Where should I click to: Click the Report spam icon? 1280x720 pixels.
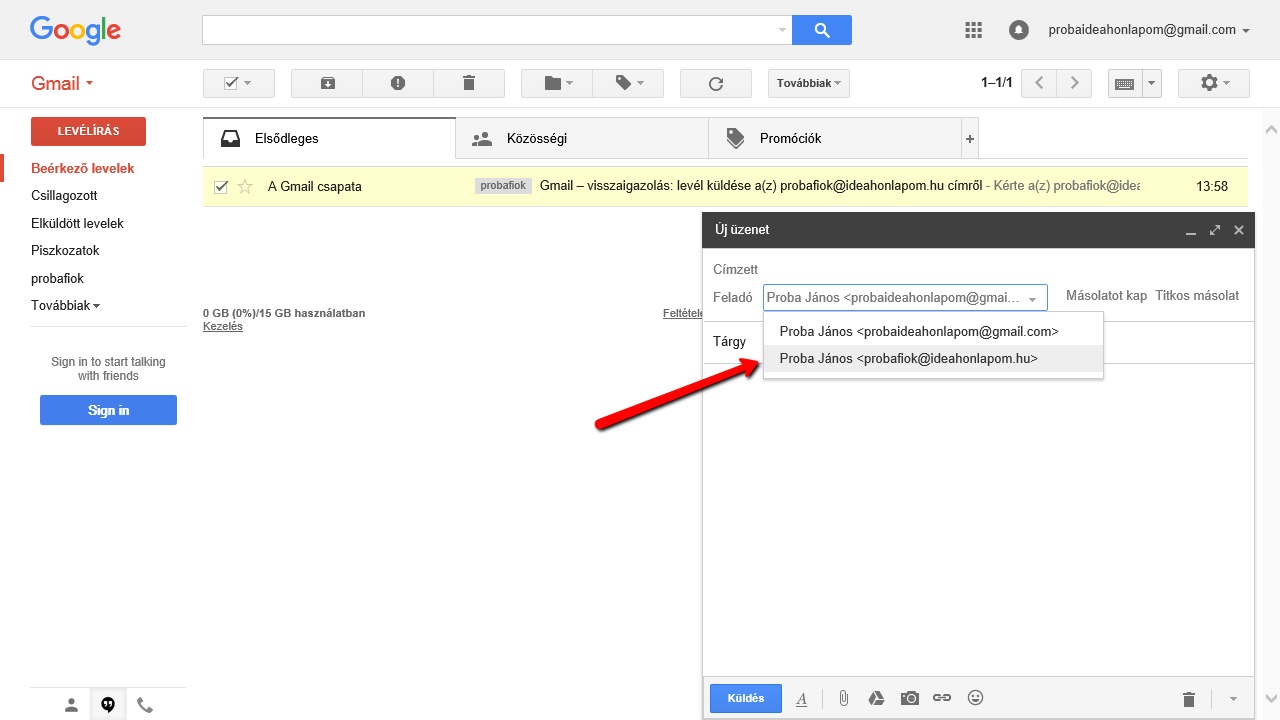pos(398,83)
